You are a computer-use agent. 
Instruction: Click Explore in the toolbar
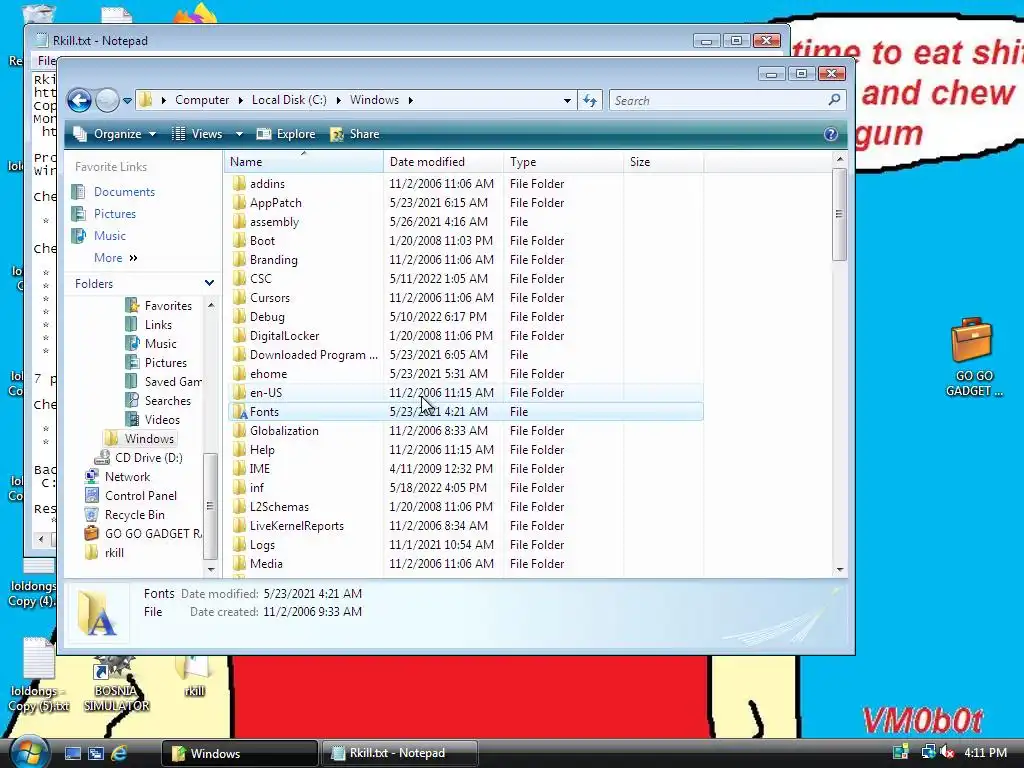pyautogui.click(x=286, y=134)
